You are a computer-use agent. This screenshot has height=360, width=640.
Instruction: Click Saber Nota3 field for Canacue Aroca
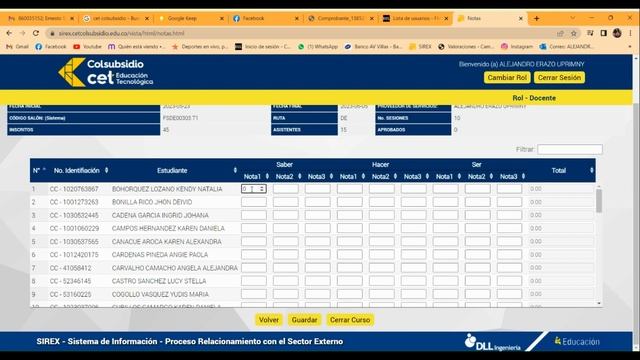[x=318, y=242]
